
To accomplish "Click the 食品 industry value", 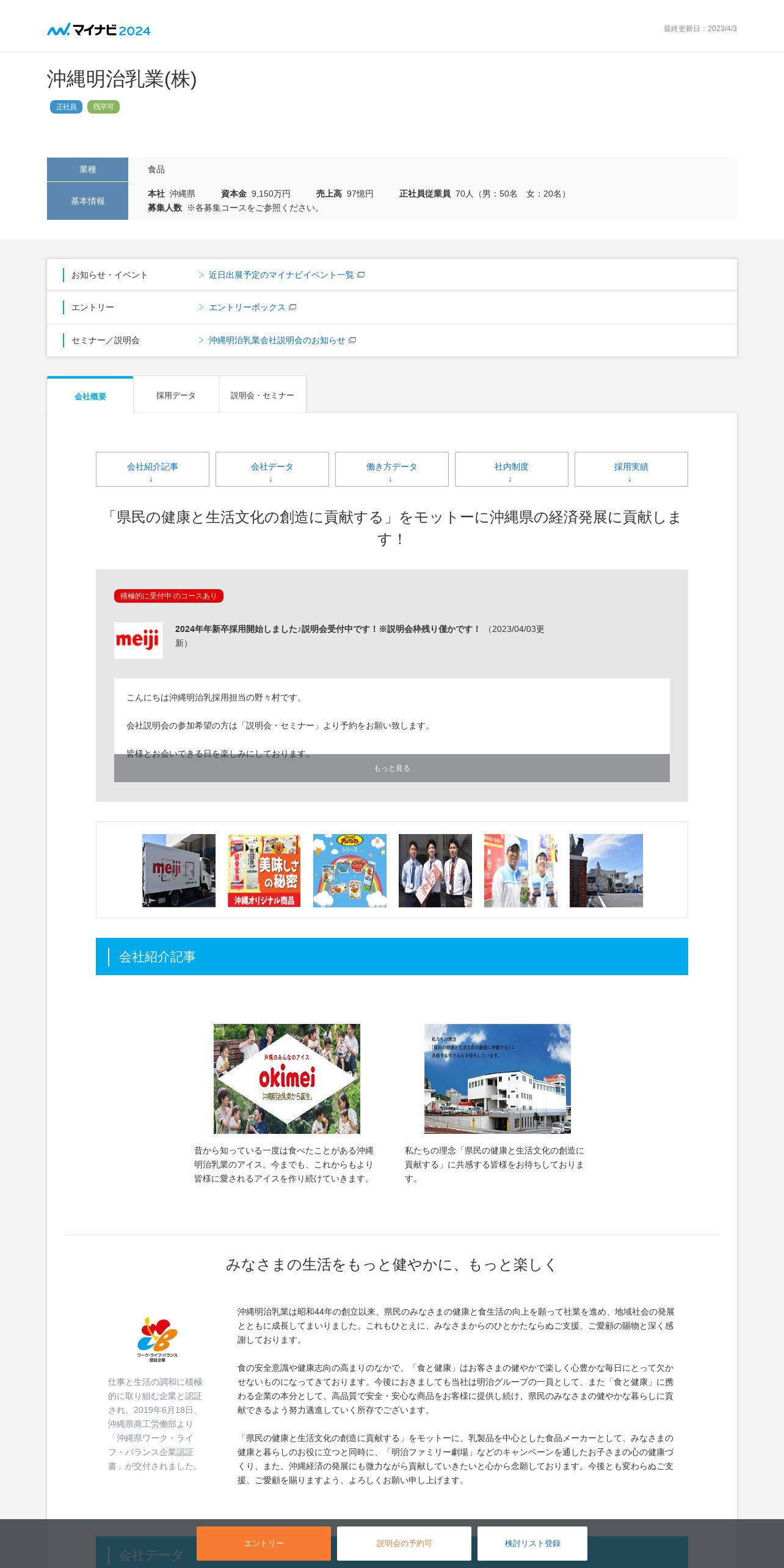I will point(156,169).
